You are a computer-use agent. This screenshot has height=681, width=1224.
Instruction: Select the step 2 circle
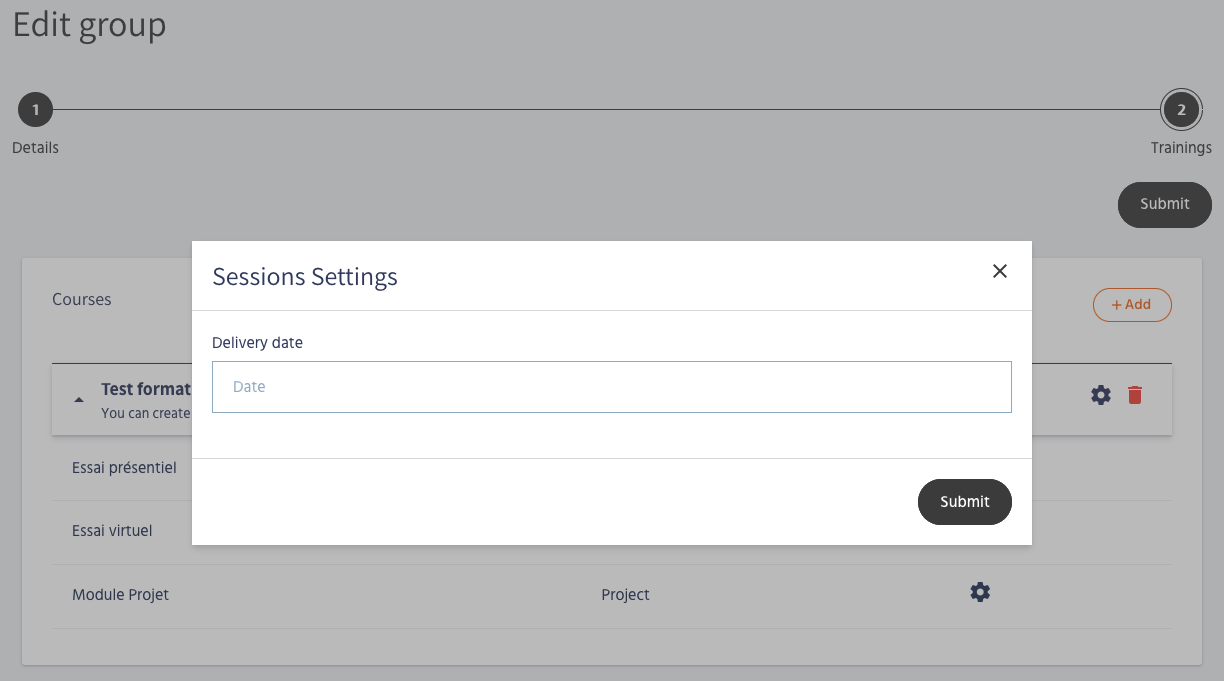1180,110
